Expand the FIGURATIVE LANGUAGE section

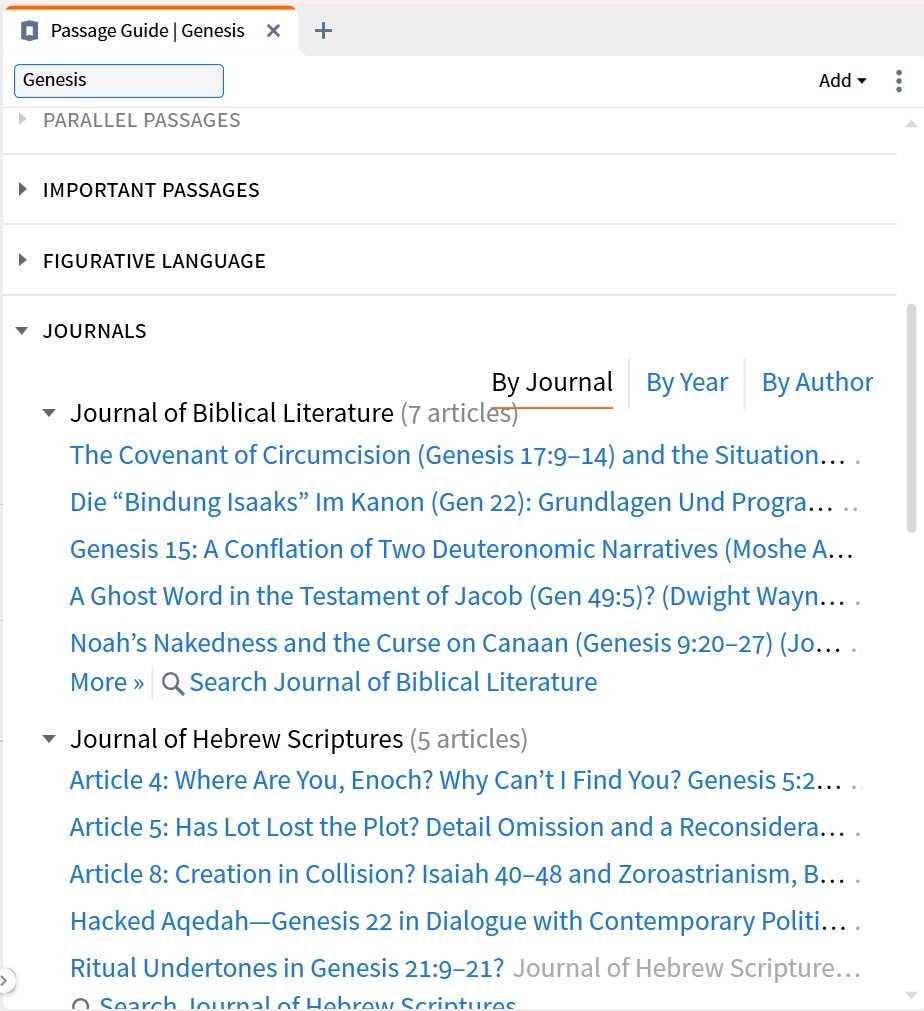23,261
